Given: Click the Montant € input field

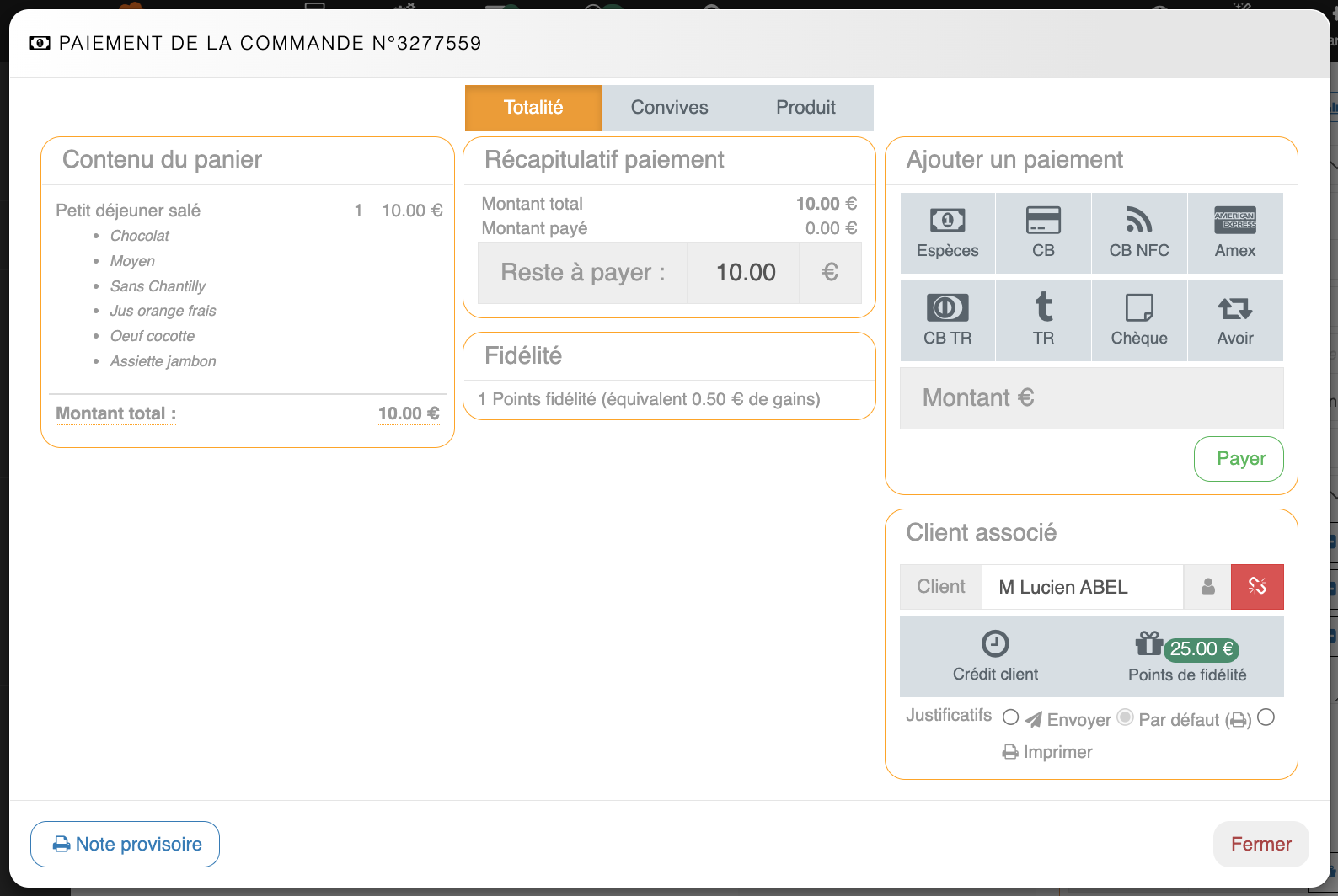Looking at the screenshot, I should tap(1169, 398).
